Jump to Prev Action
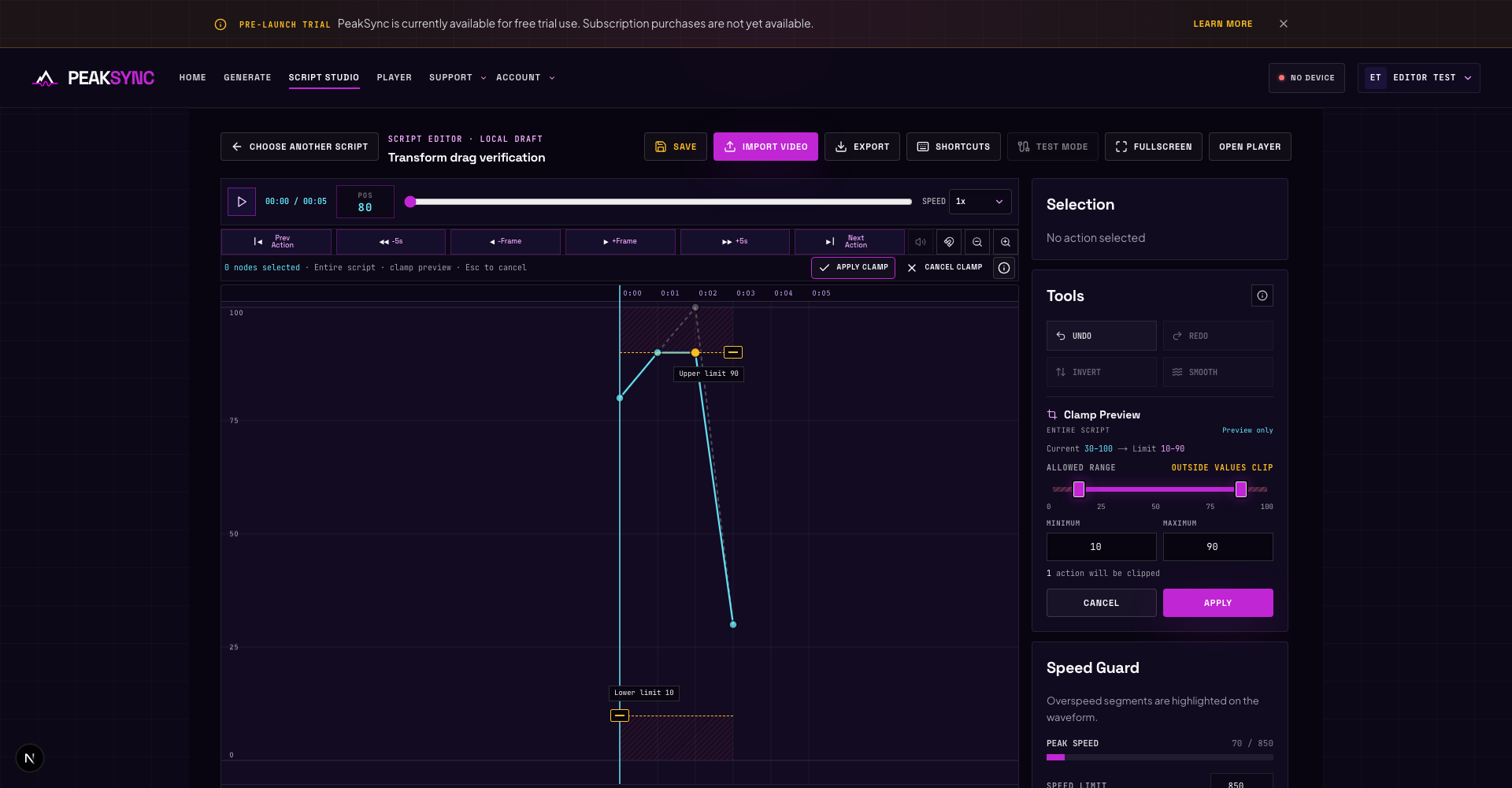This screenshot has width=1512, height=788. 276,242
